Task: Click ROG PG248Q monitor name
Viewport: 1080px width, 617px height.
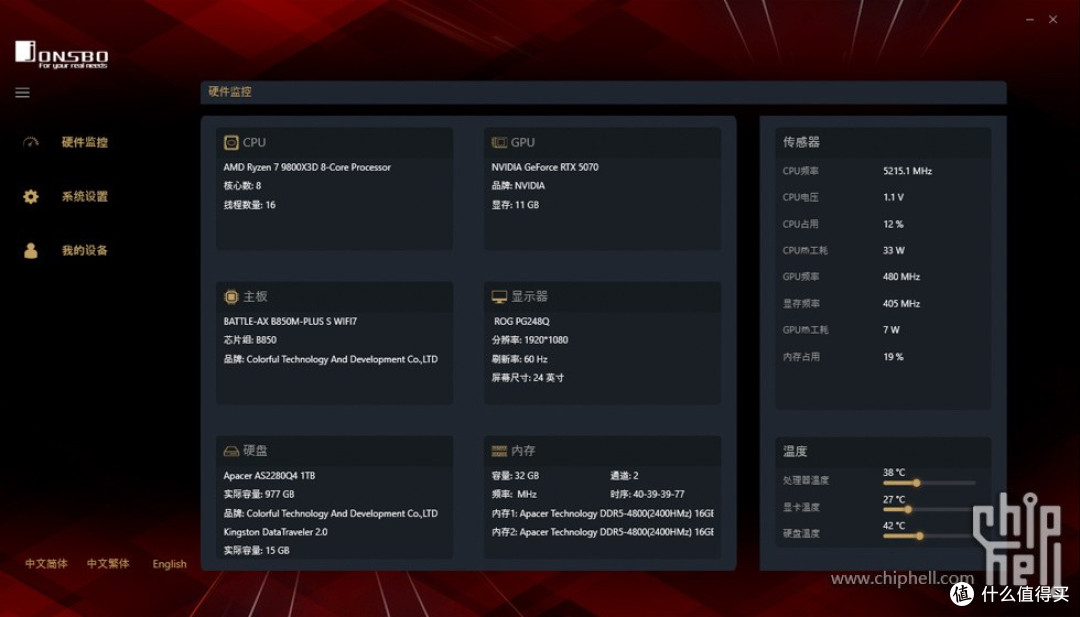Action: pyautogui.click(x=521, y=322)
